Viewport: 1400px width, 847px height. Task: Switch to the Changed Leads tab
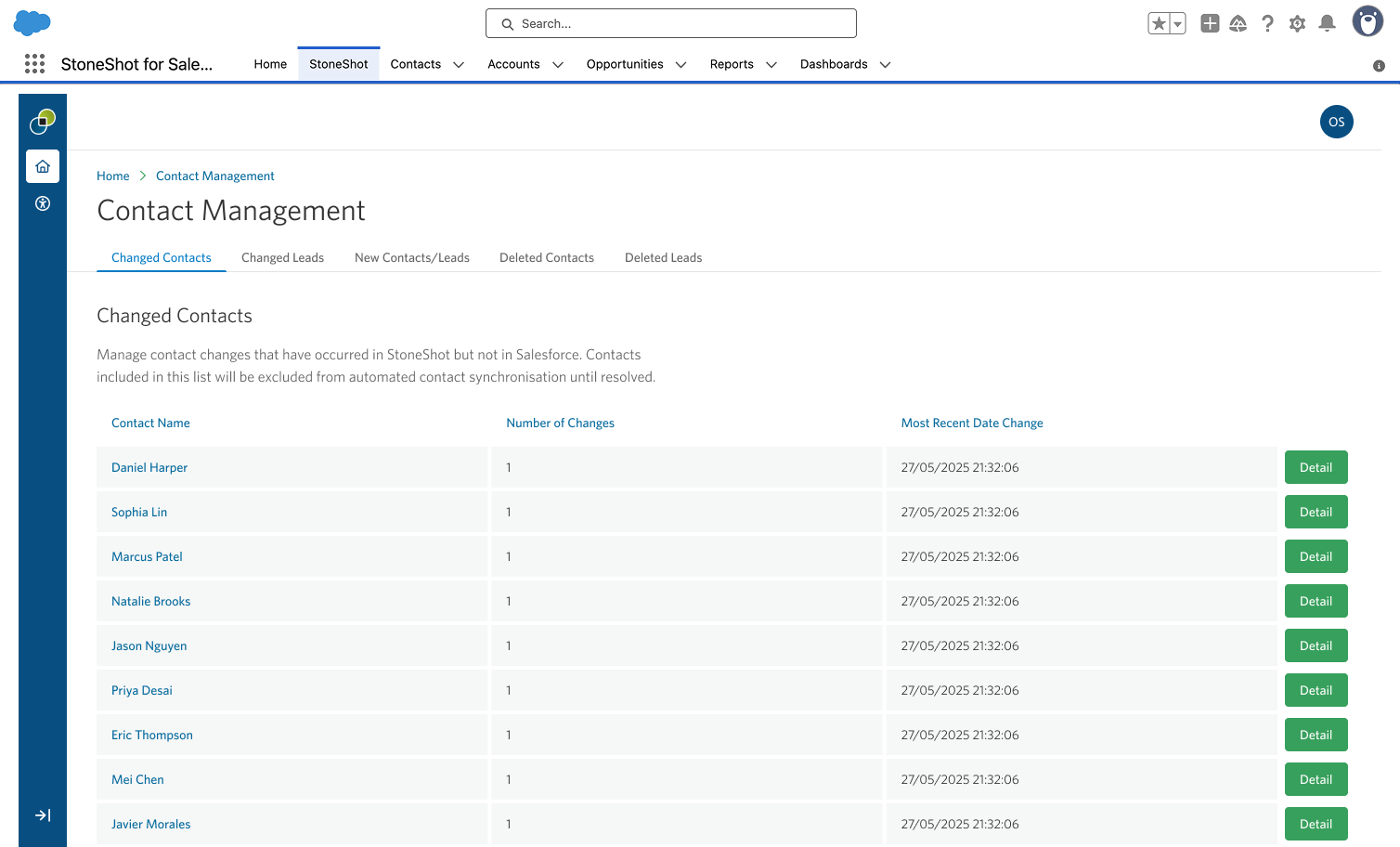coord(282,257)
